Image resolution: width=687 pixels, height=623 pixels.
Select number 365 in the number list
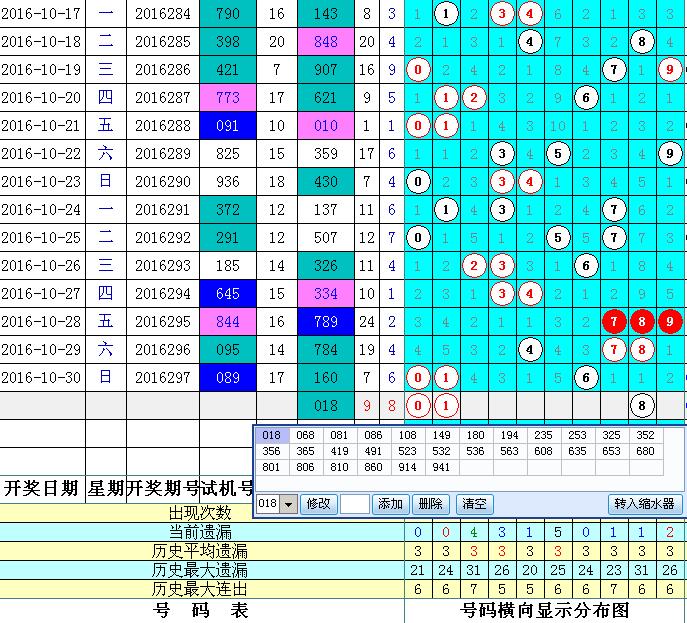(x=305, y=451)
